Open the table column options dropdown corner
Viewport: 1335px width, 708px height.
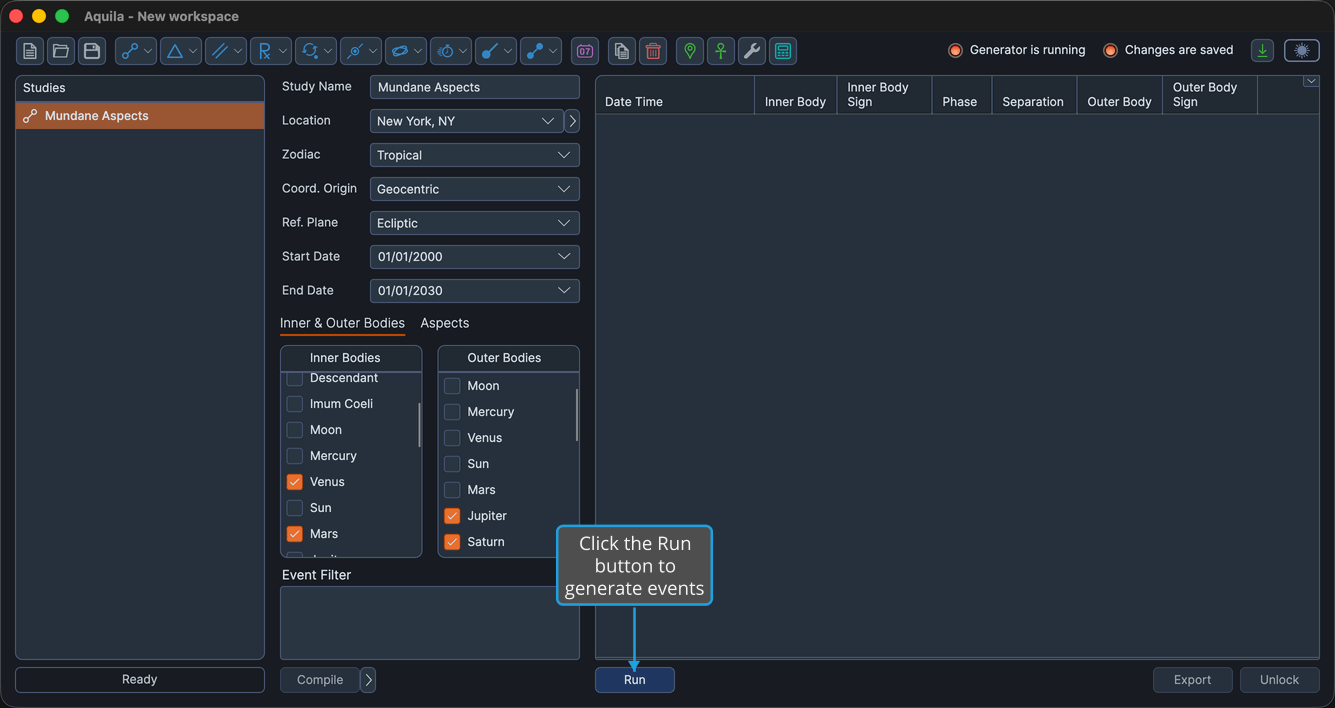pyautogui.click(x=1310, y=82)
